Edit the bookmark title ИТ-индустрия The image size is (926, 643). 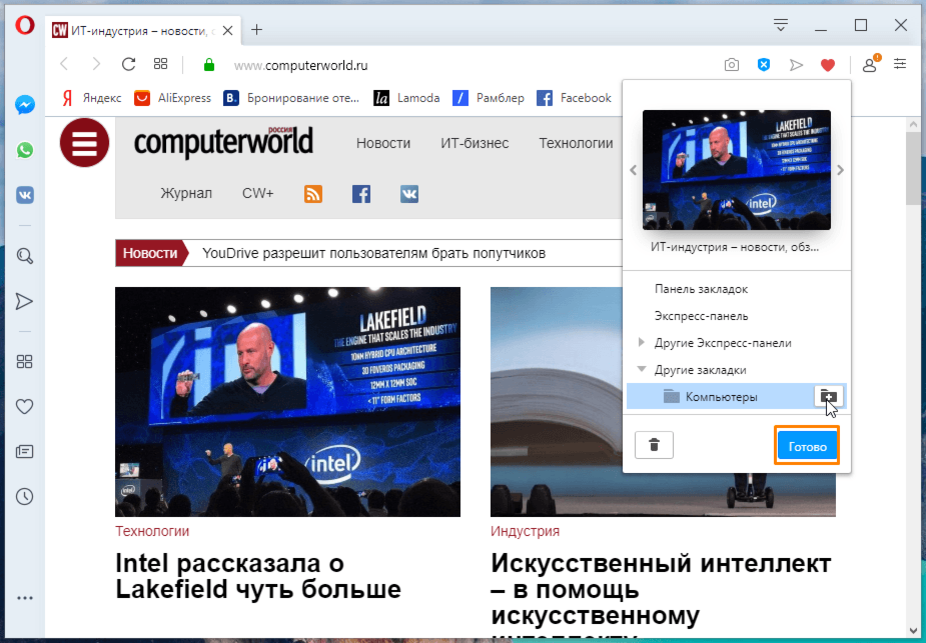(735, 247)
